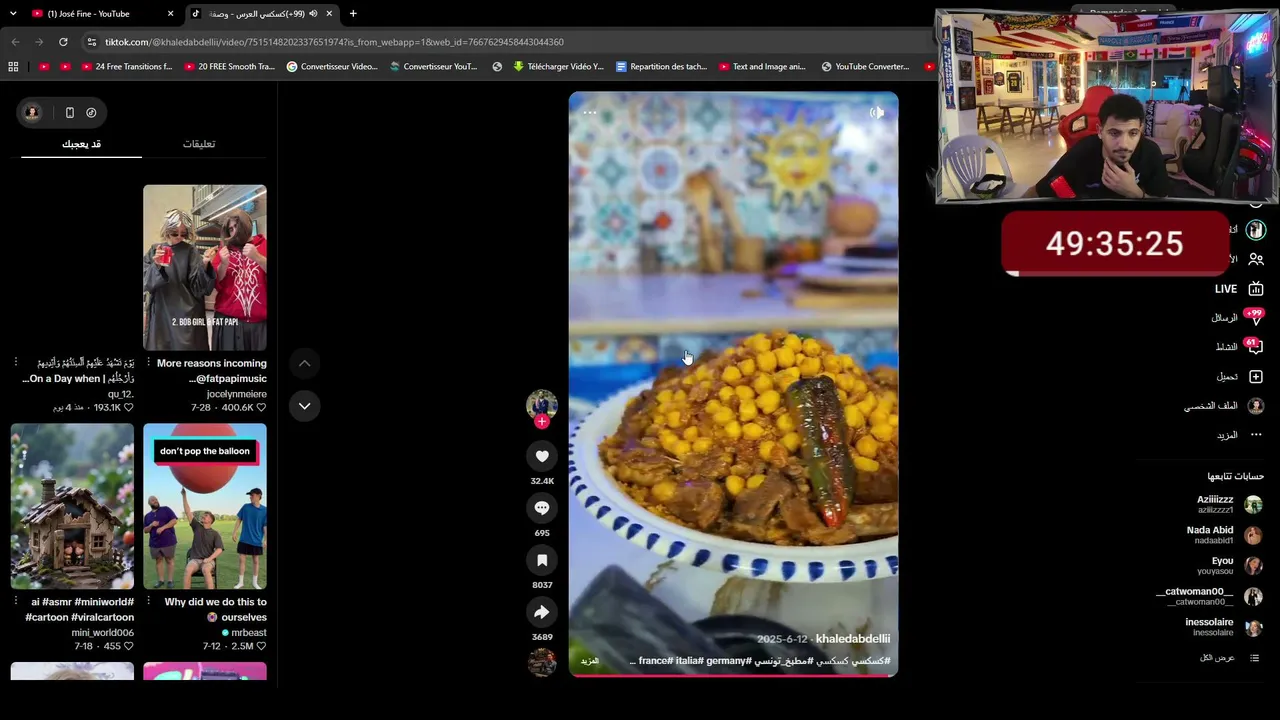This screenshot has height=720, width=1280.
Task: Open the creator's avatar beside the video
Action: tap(542, 405)
